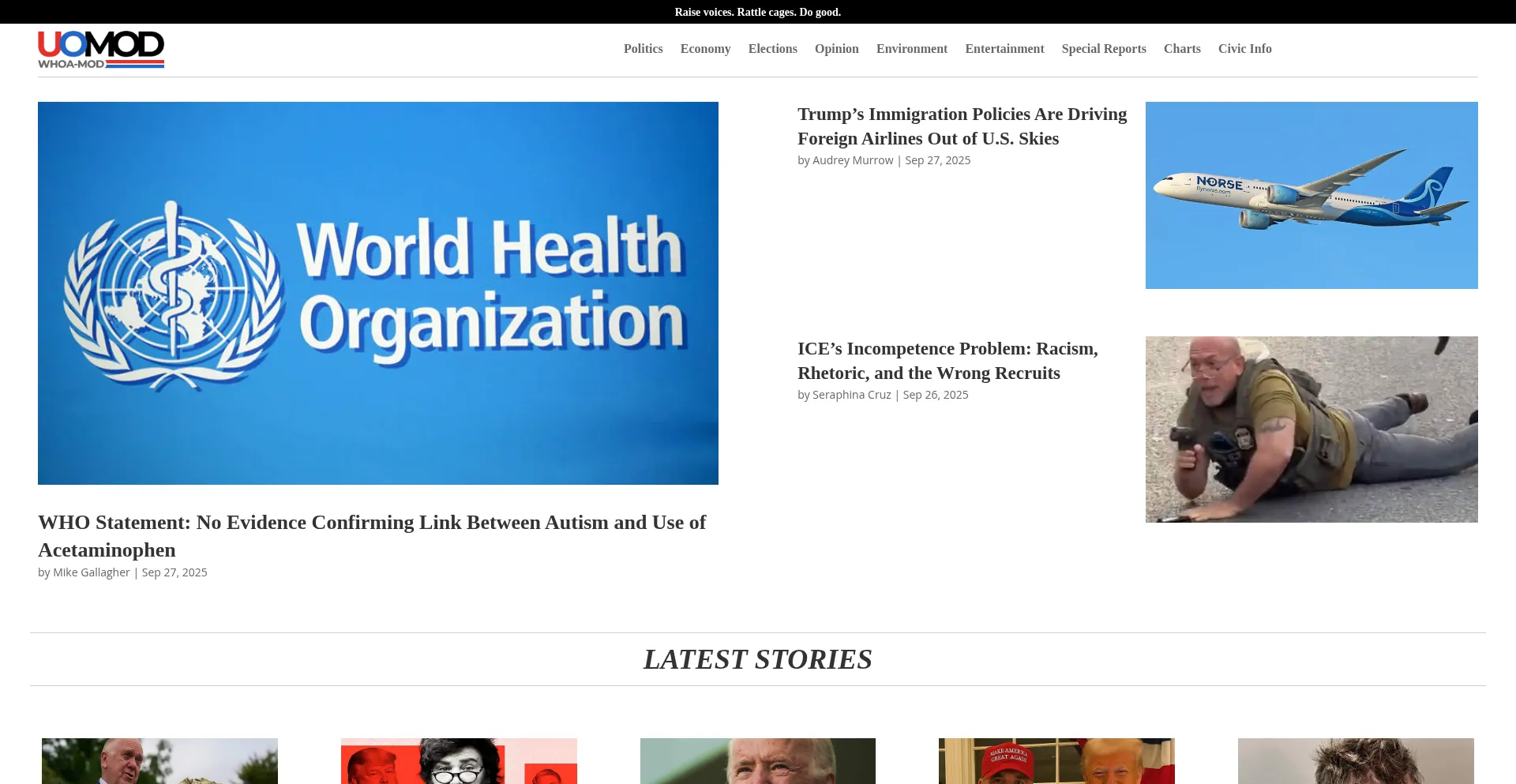Click the Norse airplane thumbnail

point(1311,195)
